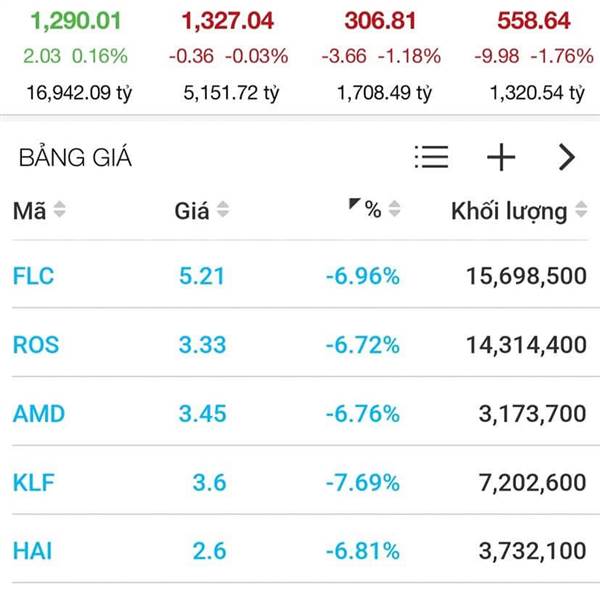
Task: Click FLC price 5.21
Action: [x=201, y=276]
